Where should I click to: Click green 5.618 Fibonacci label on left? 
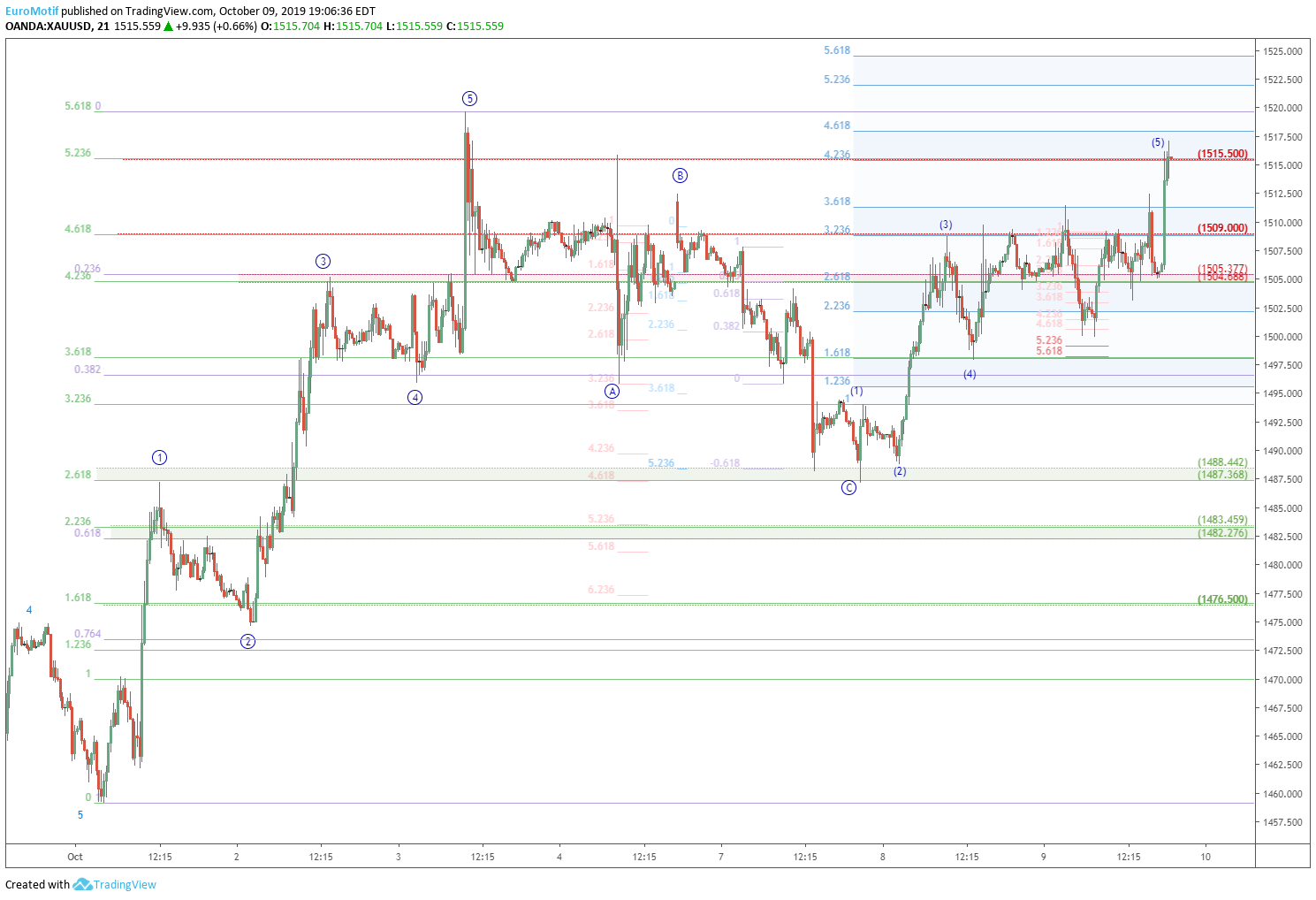pos(78,106)
